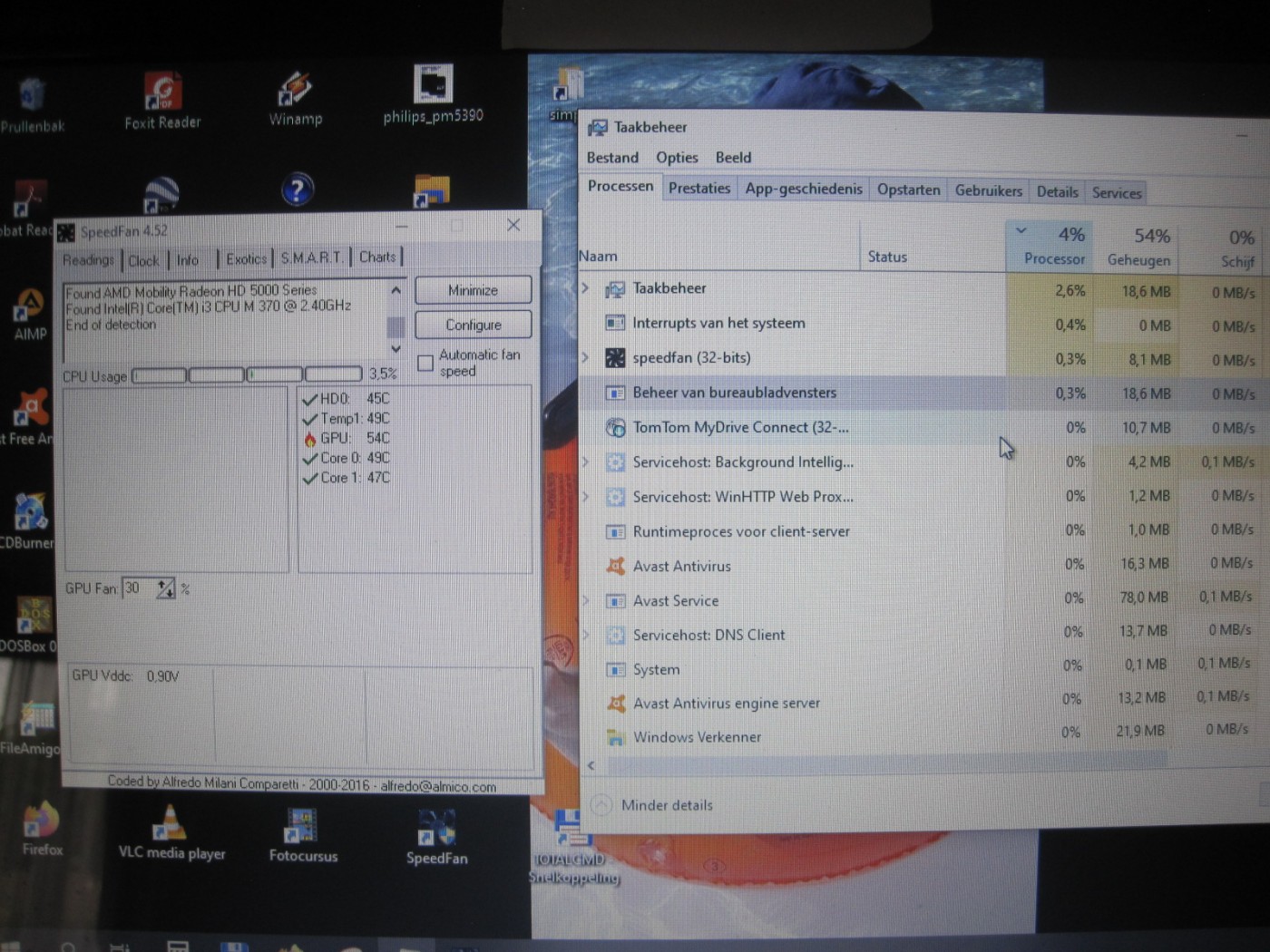Viewport: 1270px width, 952px height.
Task: Launch Firefox from the desktop
Action: click(x=42, y=829)
